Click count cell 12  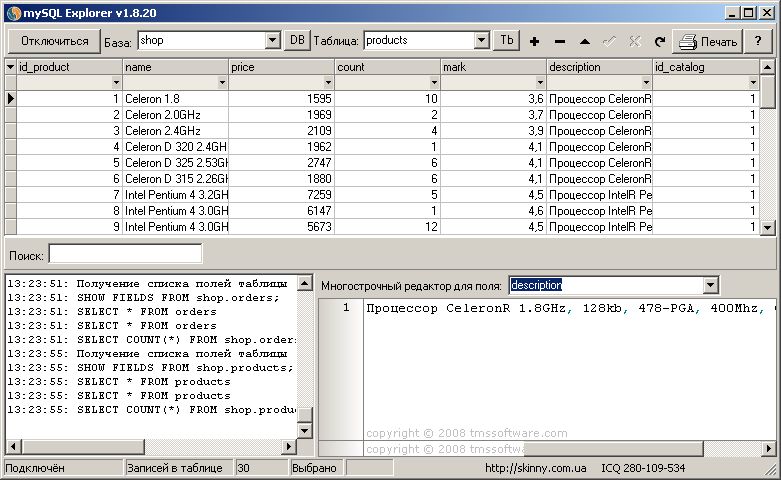(x=388, y=227)
